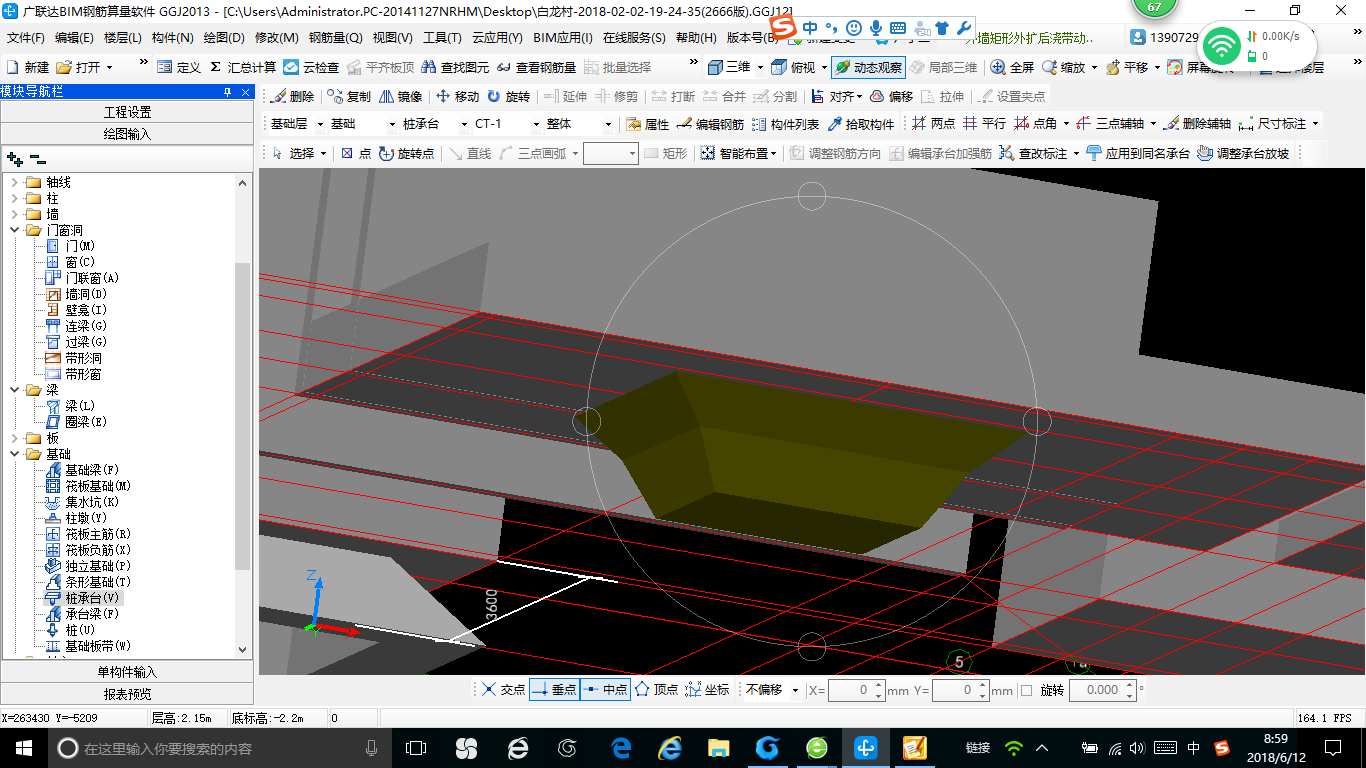Click 旋转点 rotate point tool
Viewport: 1366px width, 768px height.
(x=406, y=153)
